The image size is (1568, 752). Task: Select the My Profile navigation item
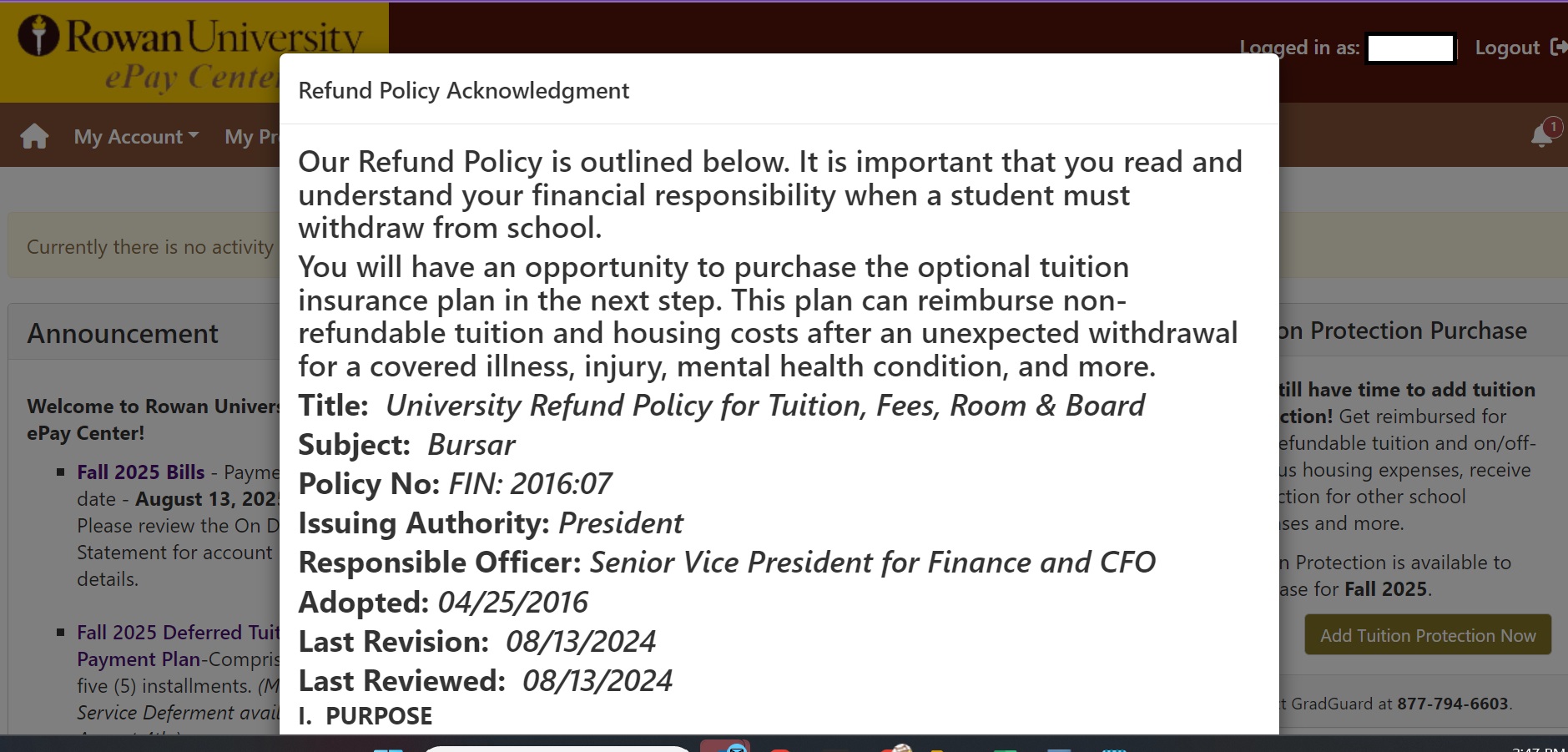point(251,136)
